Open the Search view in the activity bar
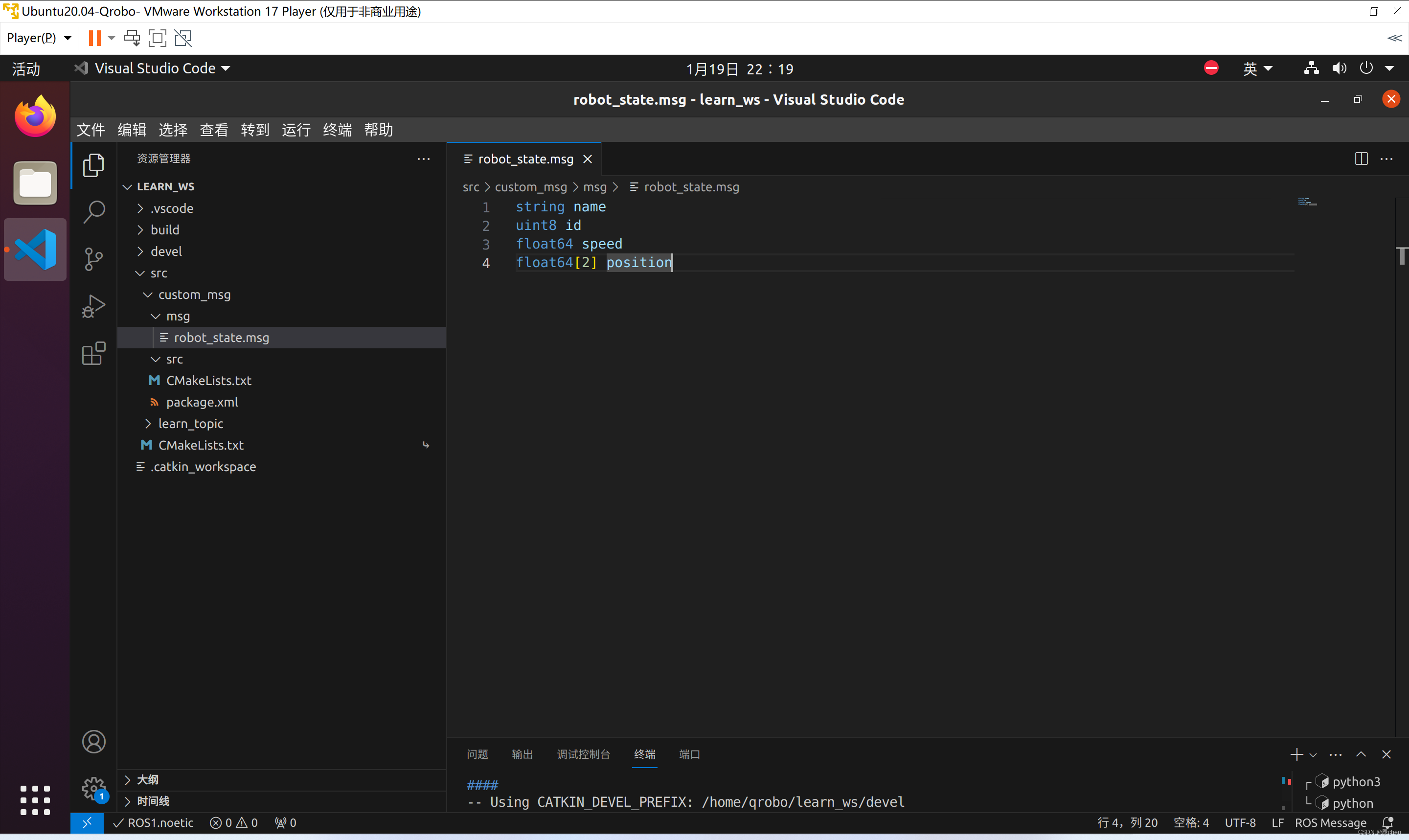1409x840 pixels. coord(93,212)
